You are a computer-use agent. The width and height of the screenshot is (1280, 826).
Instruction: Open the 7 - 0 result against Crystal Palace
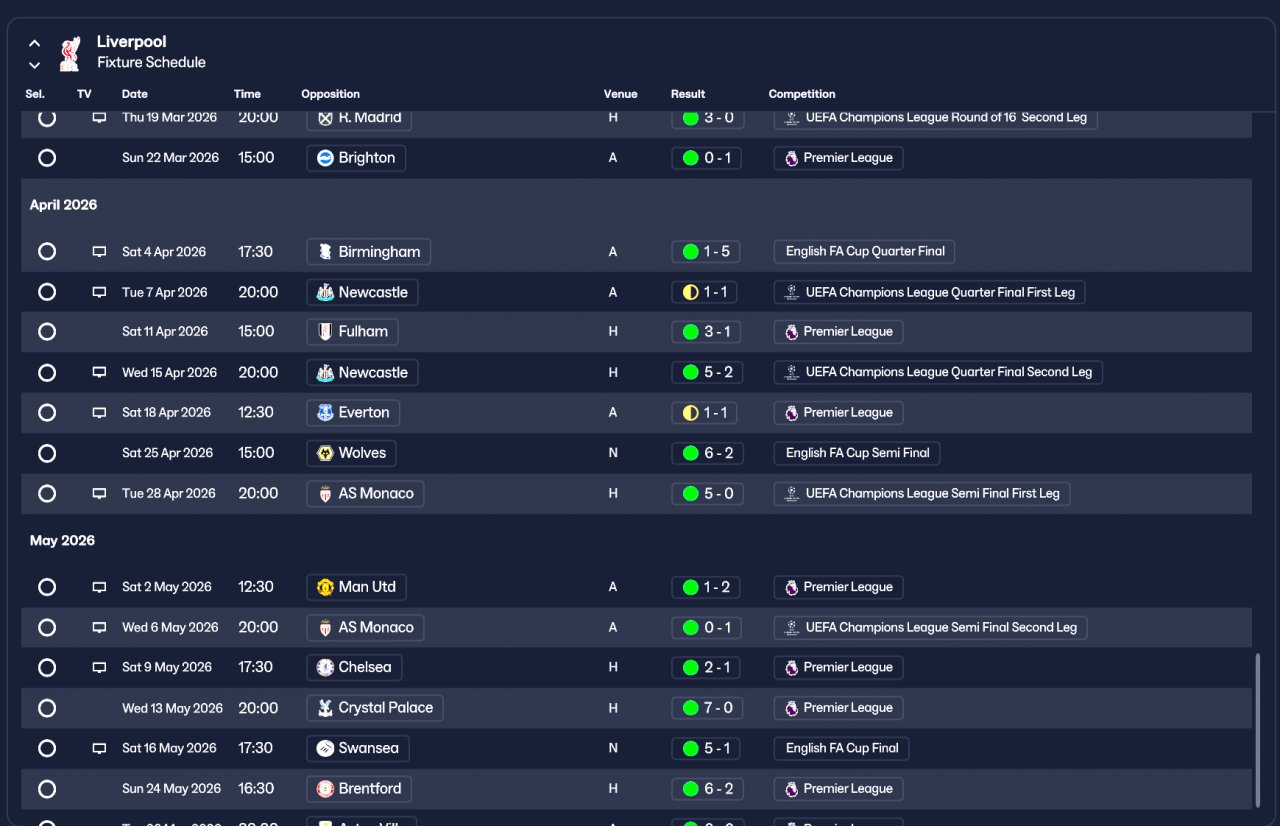(x=707, y=708)
